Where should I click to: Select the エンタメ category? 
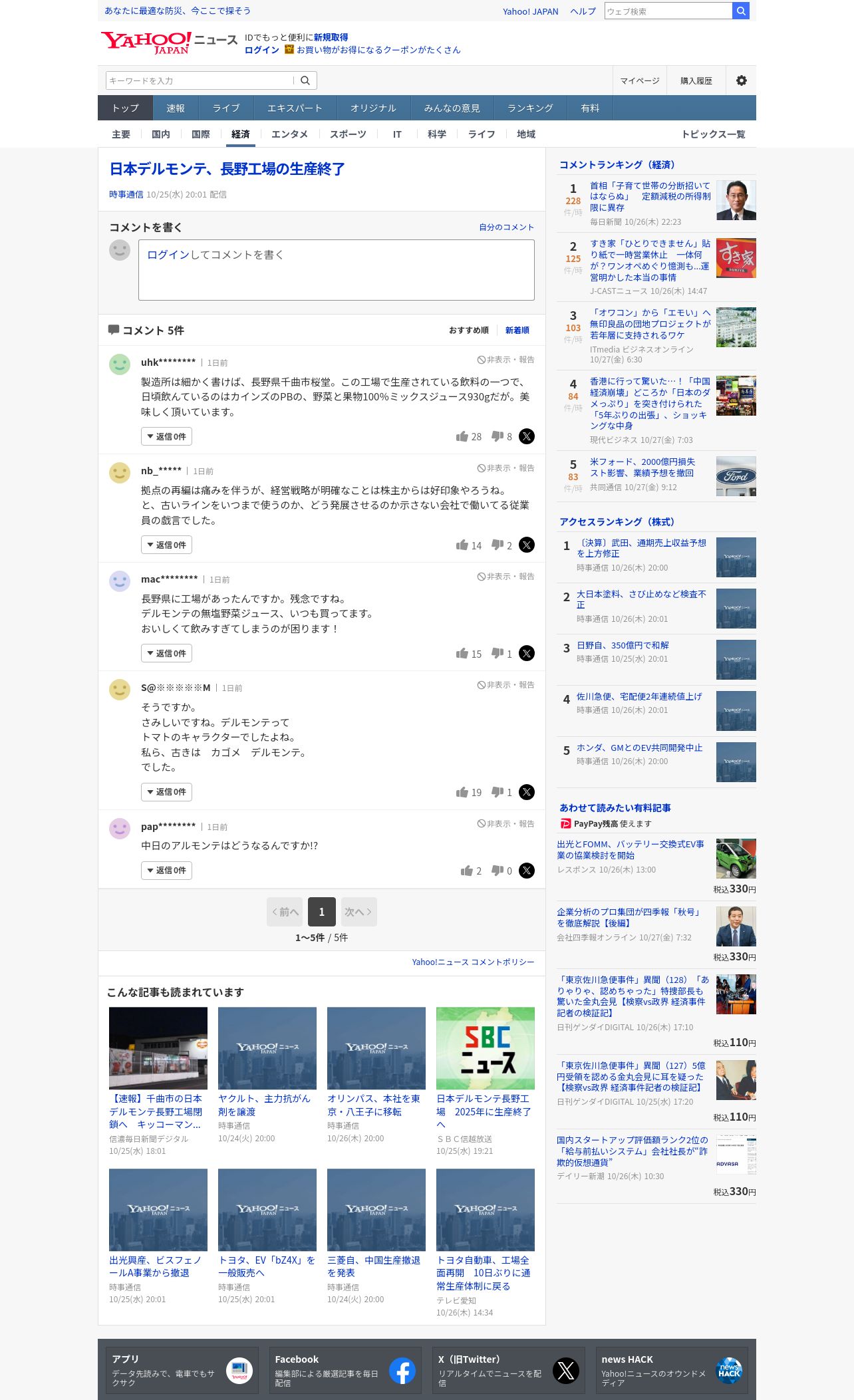(x=289, y=134)
